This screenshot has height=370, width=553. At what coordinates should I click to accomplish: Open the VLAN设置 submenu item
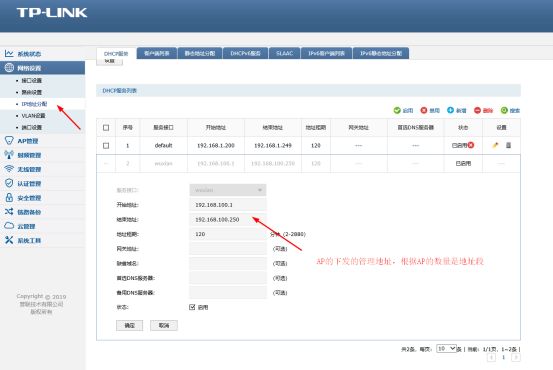[x=33, y=115]
